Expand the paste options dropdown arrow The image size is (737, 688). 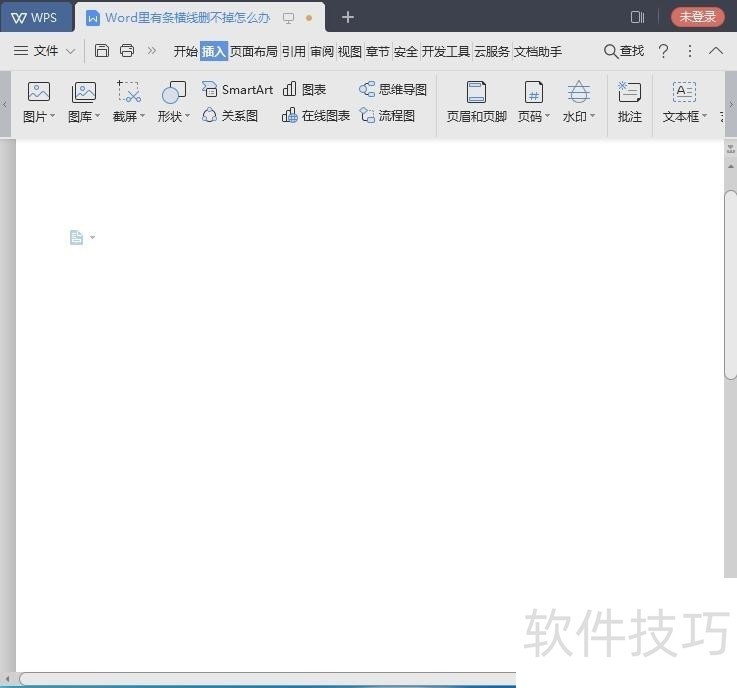click(x=92, y=237)
